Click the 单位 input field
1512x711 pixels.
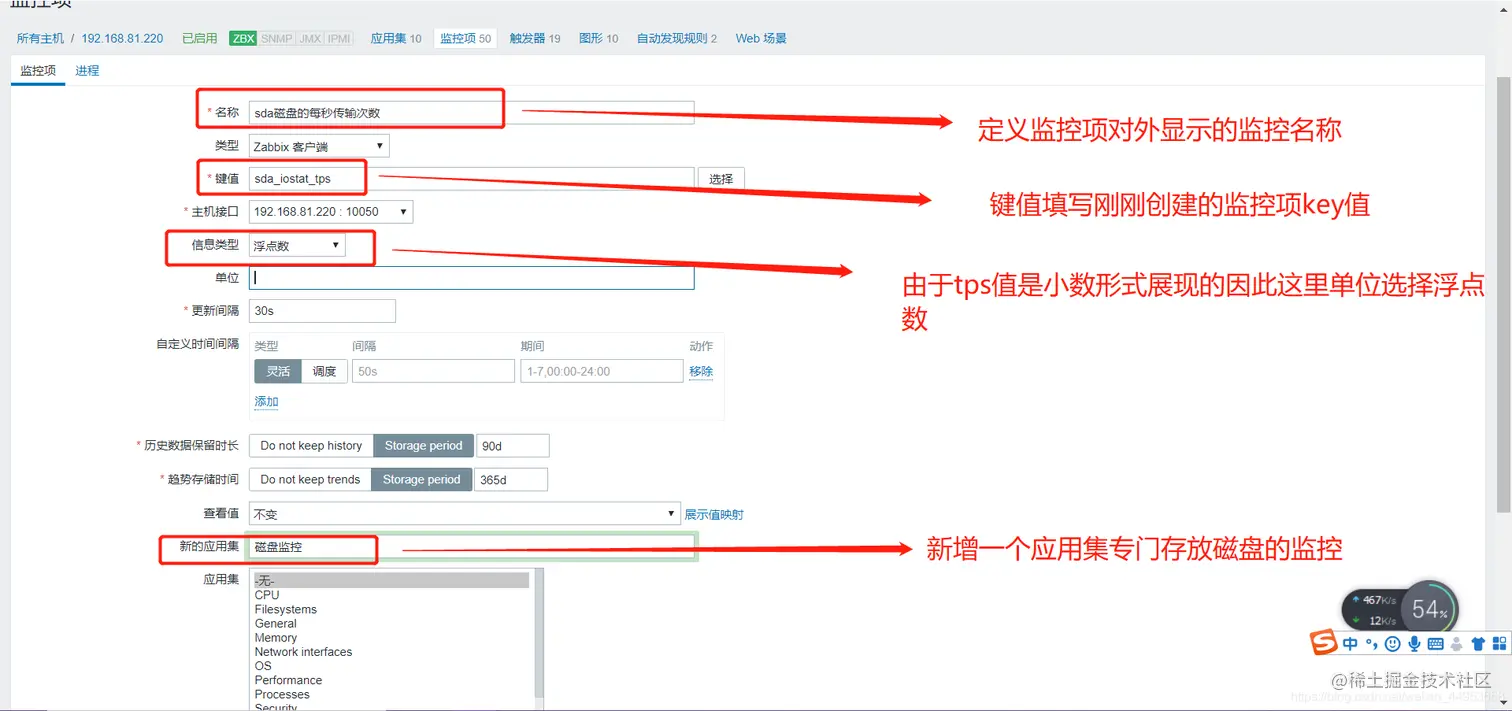(471, 278)
